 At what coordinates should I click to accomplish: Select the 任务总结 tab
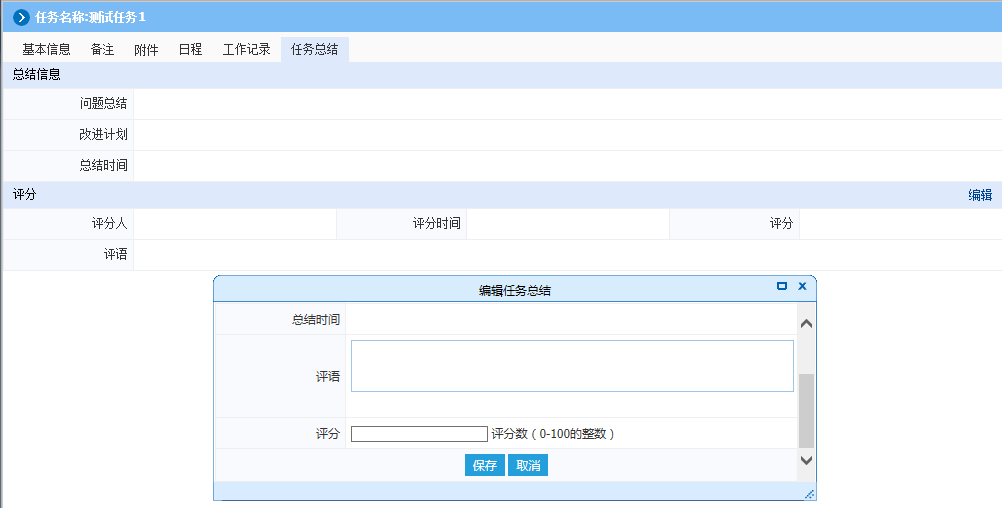click(x=314, y=49)
